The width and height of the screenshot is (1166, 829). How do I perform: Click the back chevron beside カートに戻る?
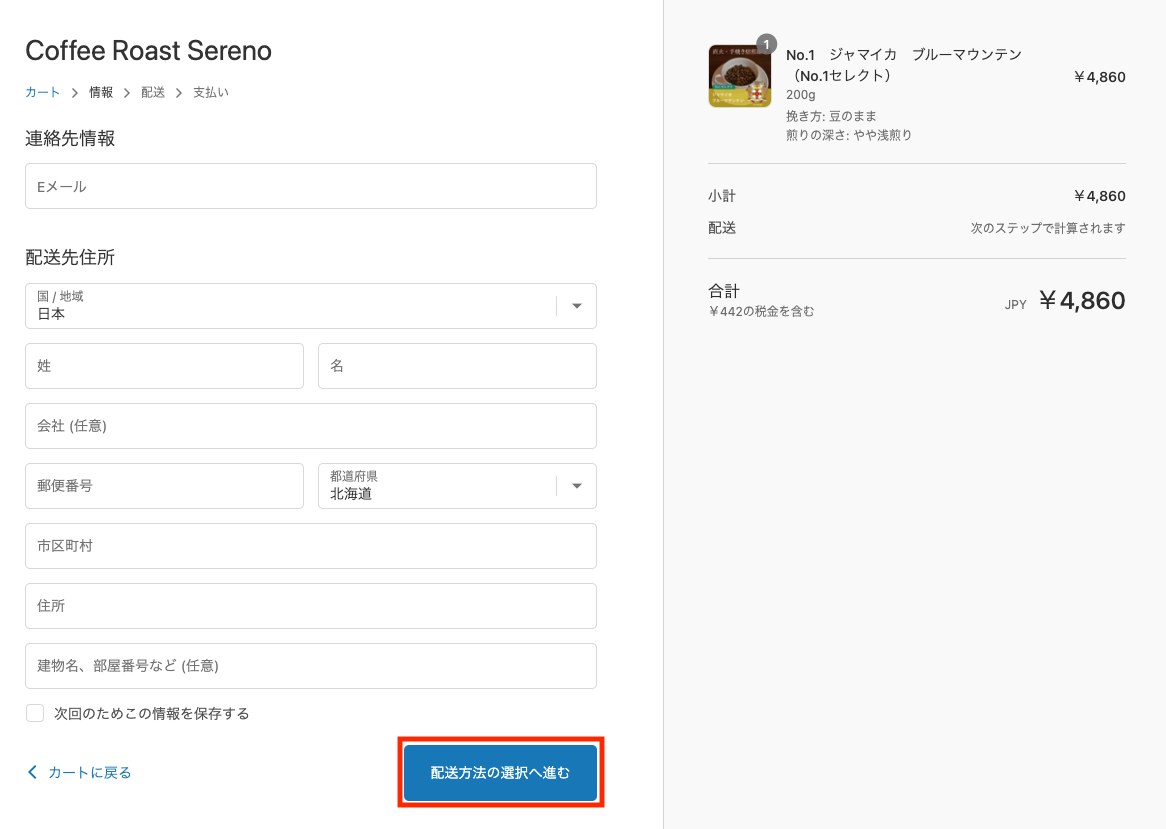[x=32, y=772]
